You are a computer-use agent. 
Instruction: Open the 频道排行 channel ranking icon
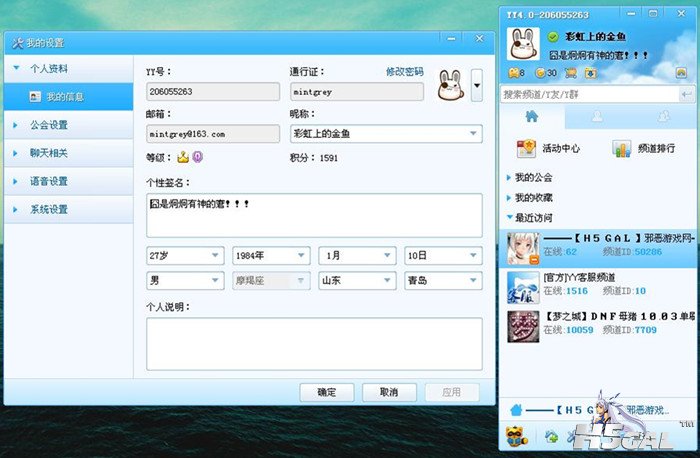pos(621,148)
